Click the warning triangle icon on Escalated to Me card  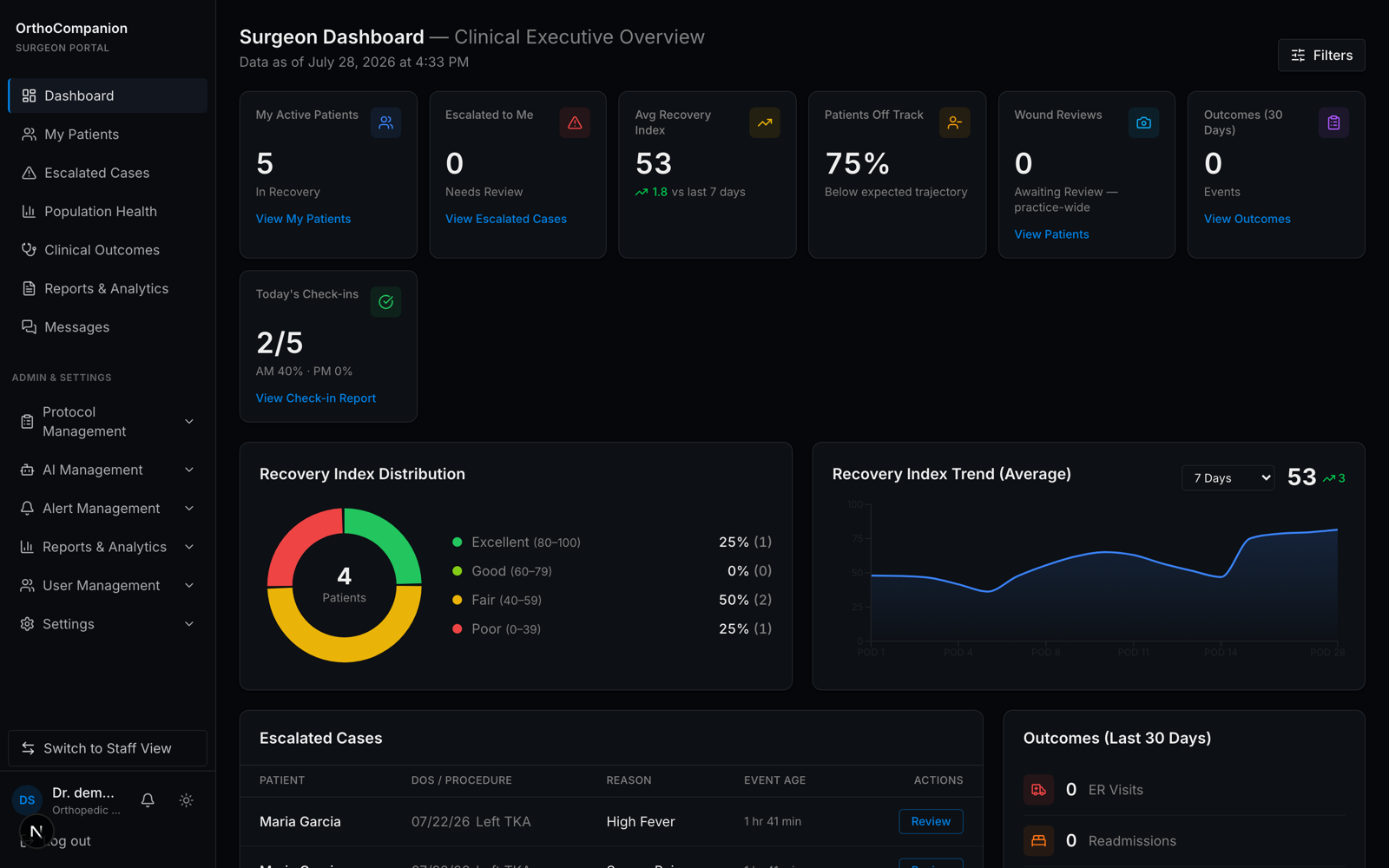click(x=575, y=122)
